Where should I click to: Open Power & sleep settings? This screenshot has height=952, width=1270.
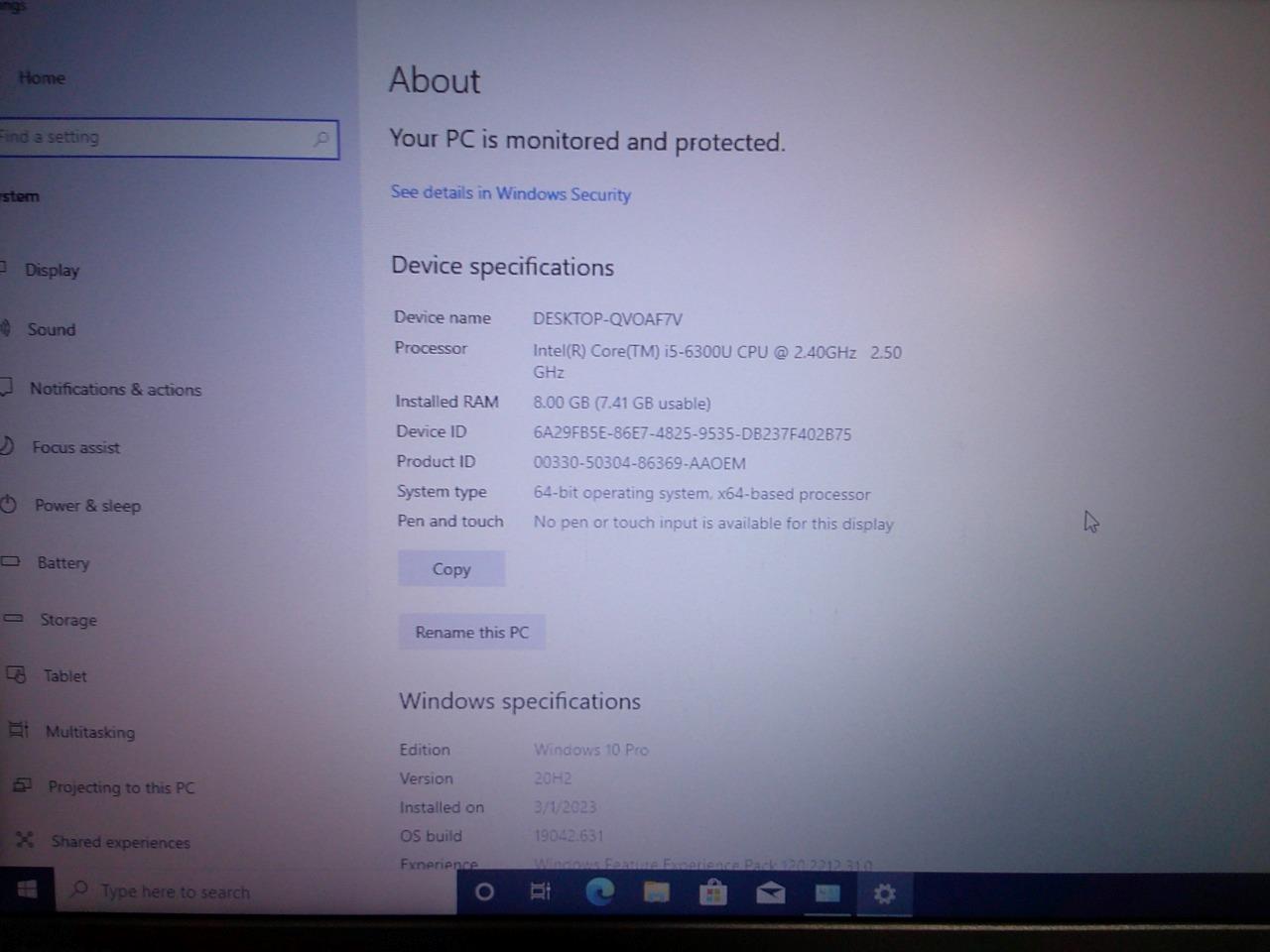tap(87, 506)
